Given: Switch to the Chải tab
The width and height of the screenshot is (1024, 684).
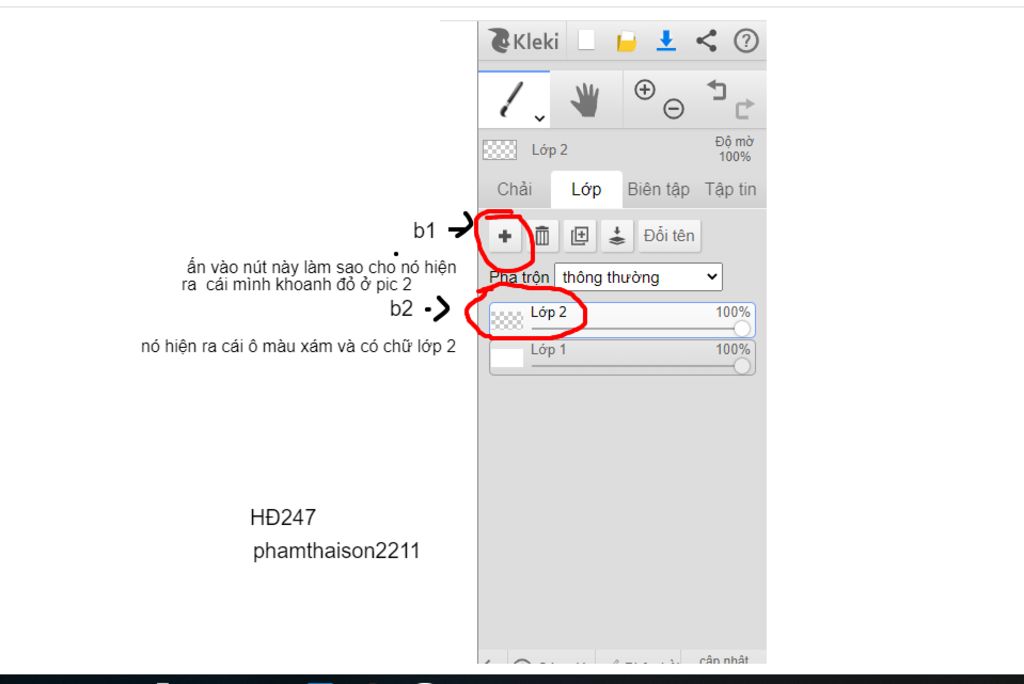Looking at the screenshot, I should (515, 189).
